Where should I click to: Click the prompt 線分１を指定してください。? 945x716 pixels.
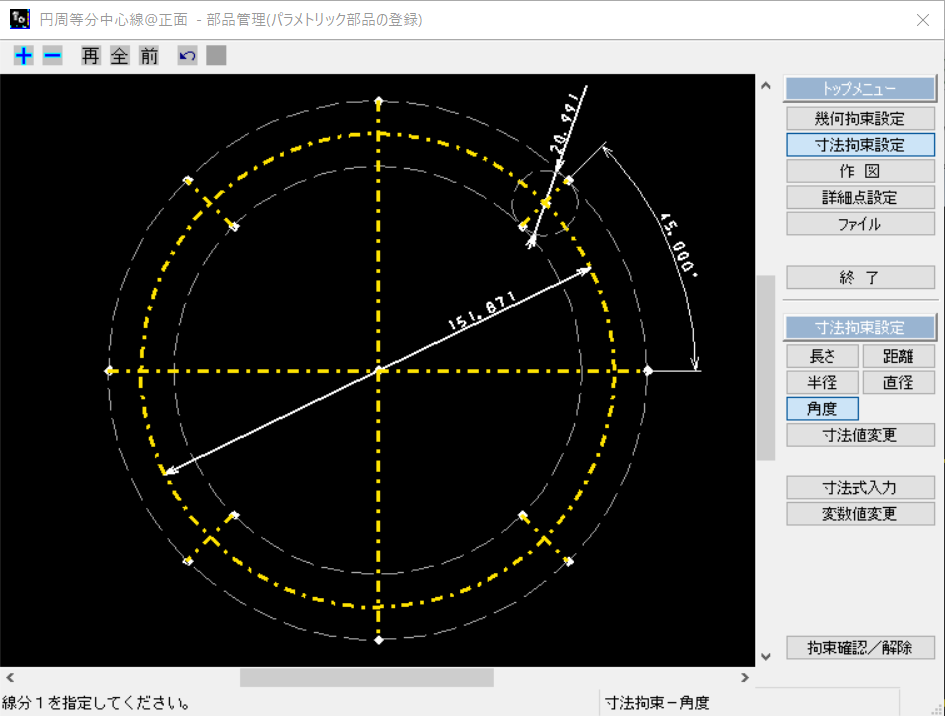(x=95, y=703)
